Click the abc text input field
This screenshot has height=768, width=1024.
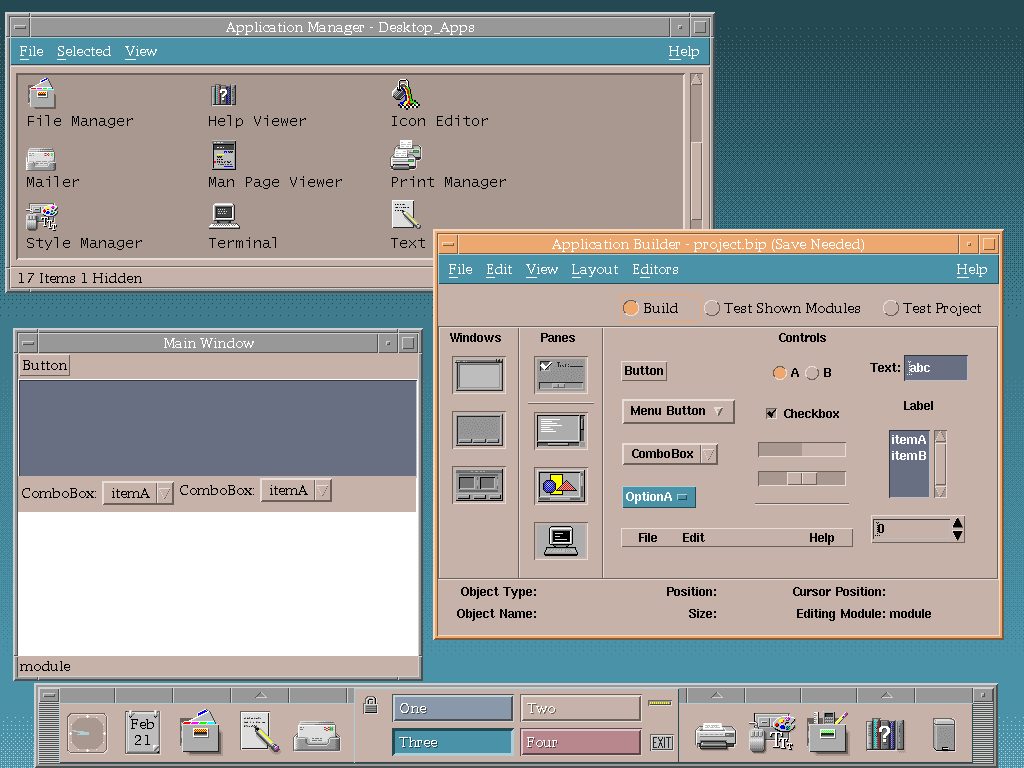coord(934,367)
